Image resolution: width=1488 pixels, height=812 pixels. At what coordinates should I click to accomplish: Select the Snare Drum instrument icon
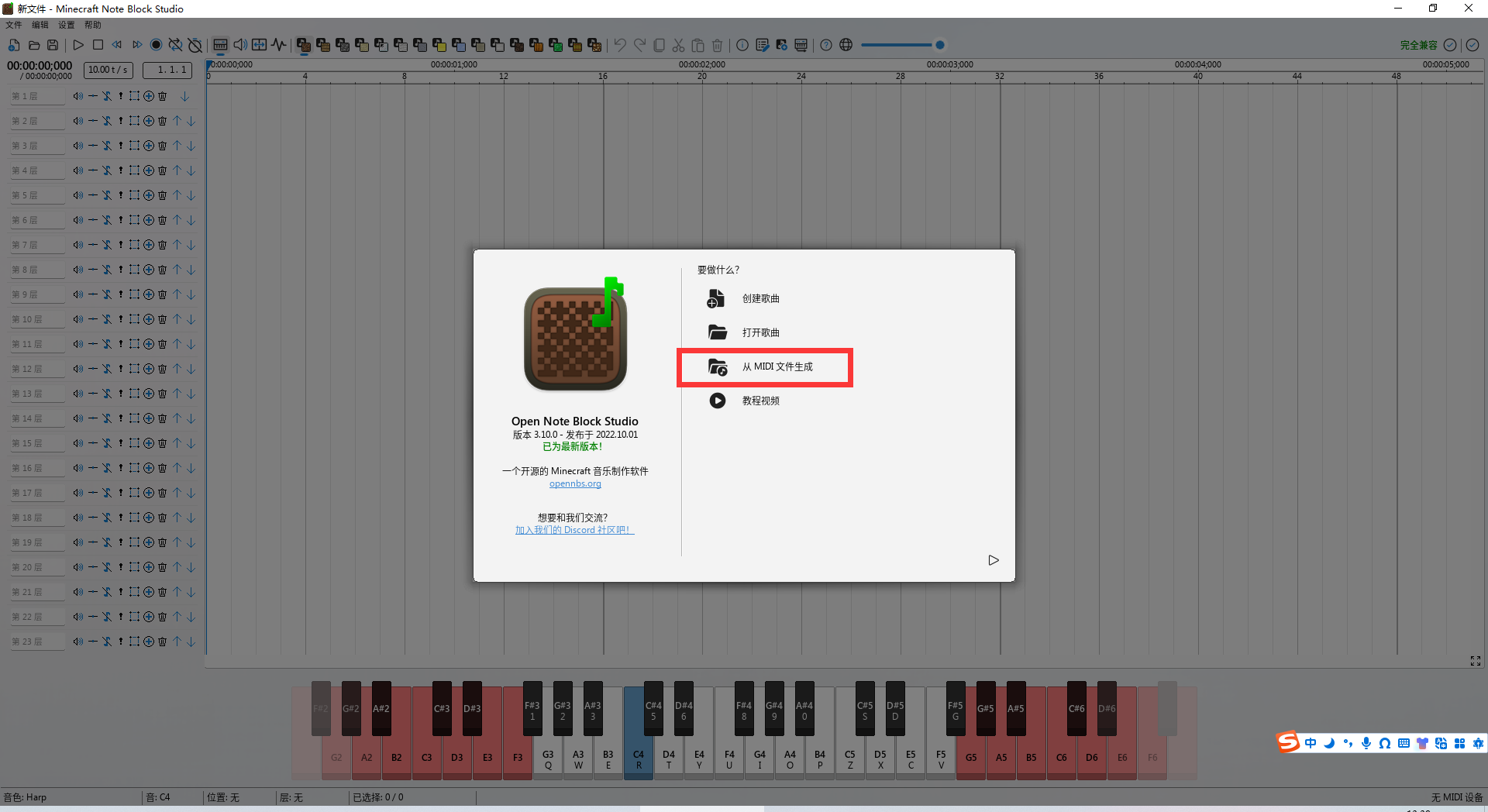tap(362, 45)
